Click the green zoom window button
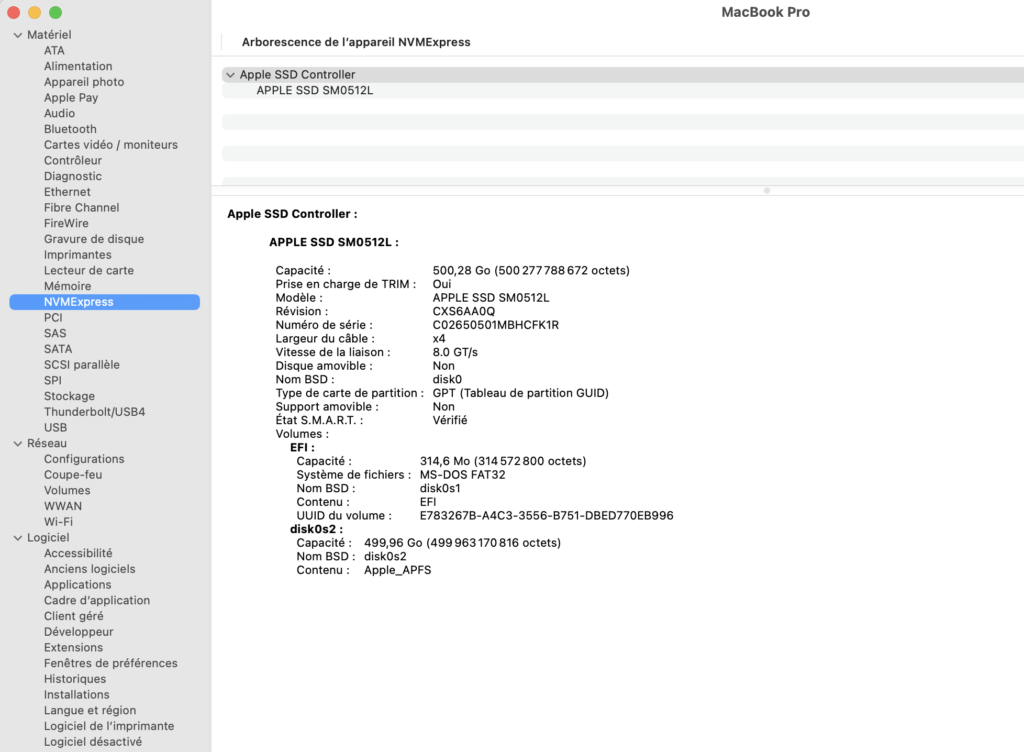 pyautogui.click(x=56, y=12)
